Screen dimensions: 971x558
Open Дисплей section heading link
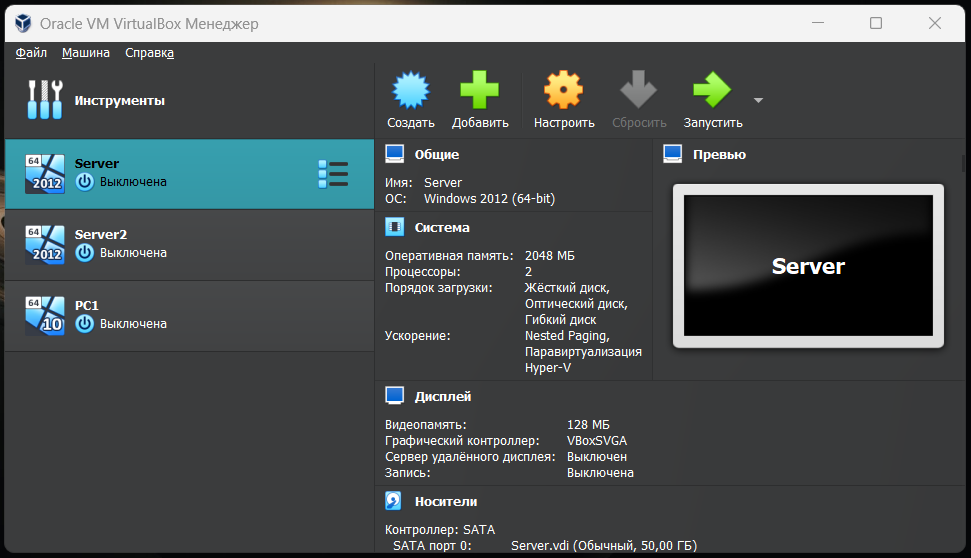click(x=443, y=396)
